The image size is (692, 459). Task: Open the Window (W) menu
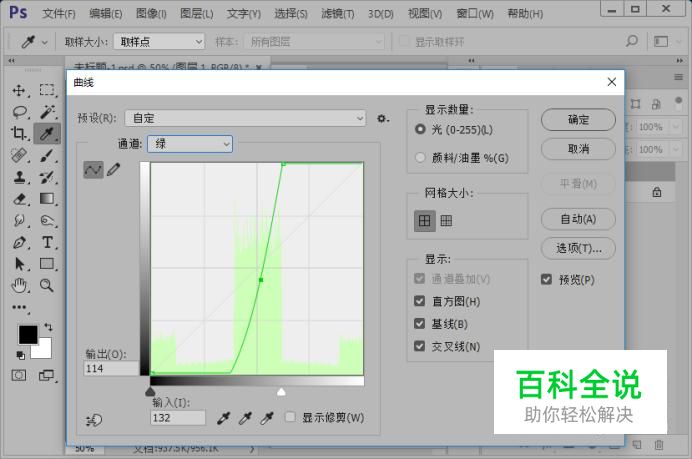pyautogui.click(x=475, y=14)
